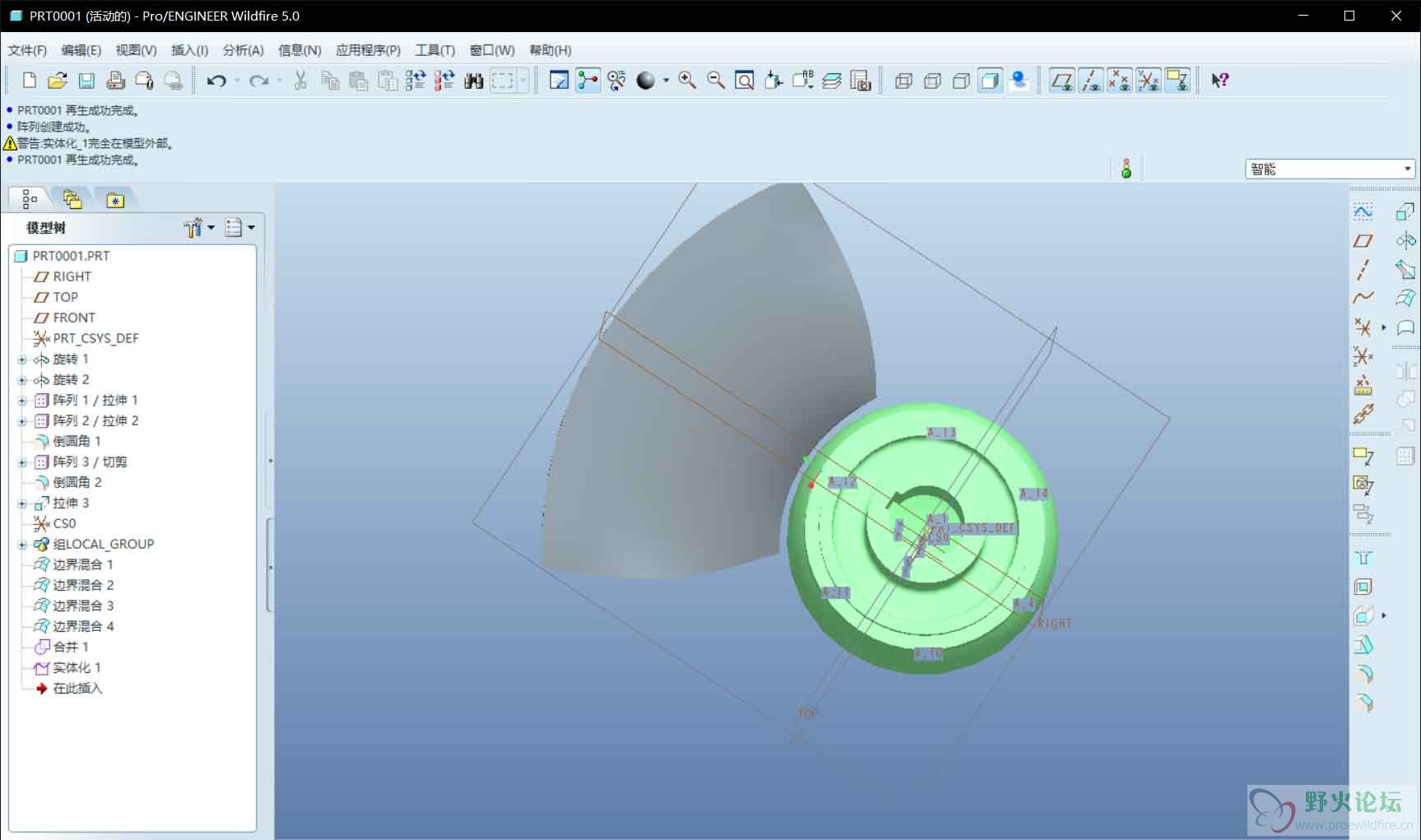Select the Datum Curve tool in the right toolbar

point(1363,298)
